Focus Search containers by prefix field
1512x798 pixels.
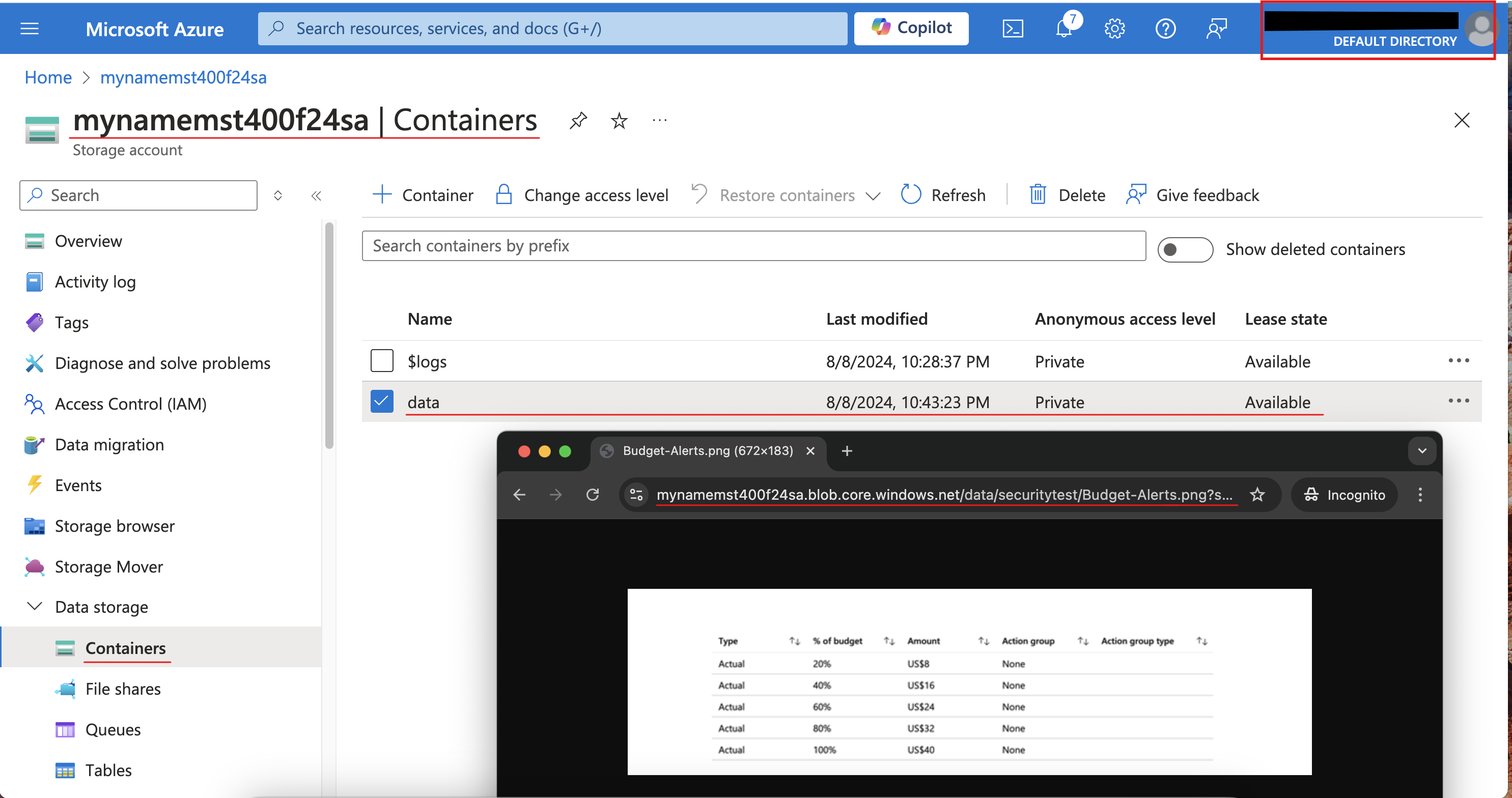(x=753, y=246)
